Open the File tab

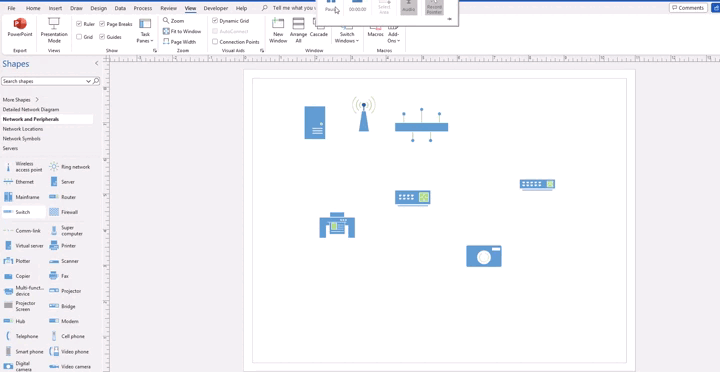pyautogui.click(x=11, y=8)
